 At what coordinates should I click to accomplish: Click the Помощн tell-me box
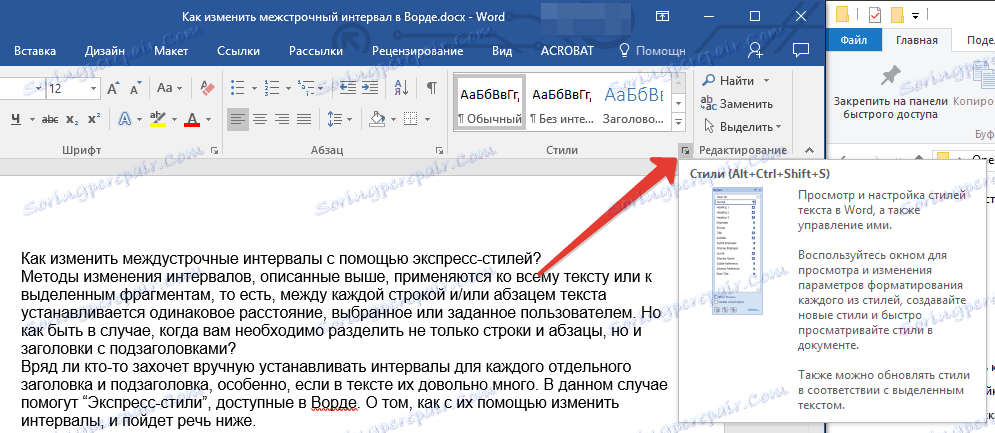(652, 51)
